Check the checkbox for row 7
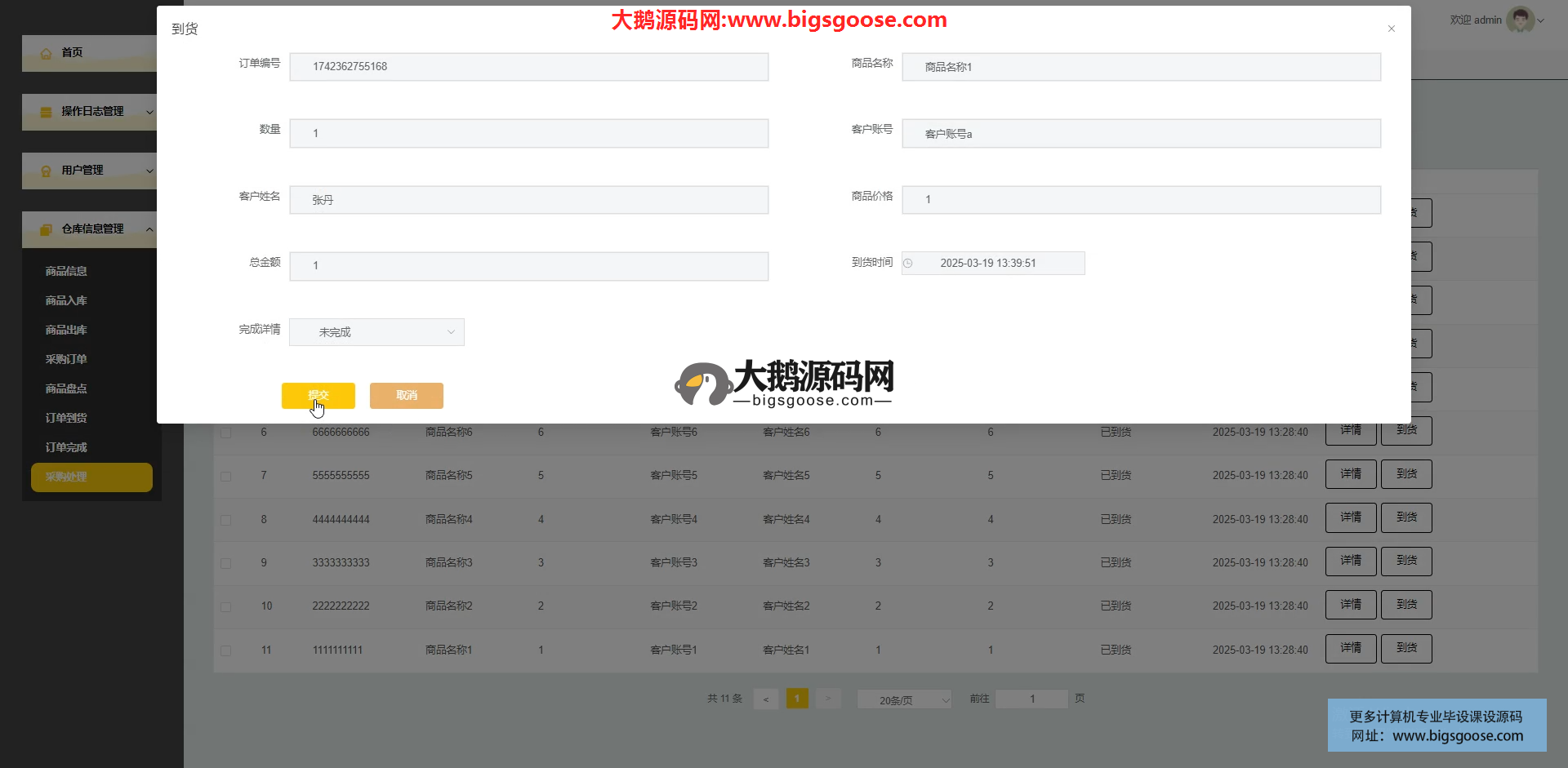Viewport: 1568px width, 768px height. pyautogui.click(x=226, y=477)
